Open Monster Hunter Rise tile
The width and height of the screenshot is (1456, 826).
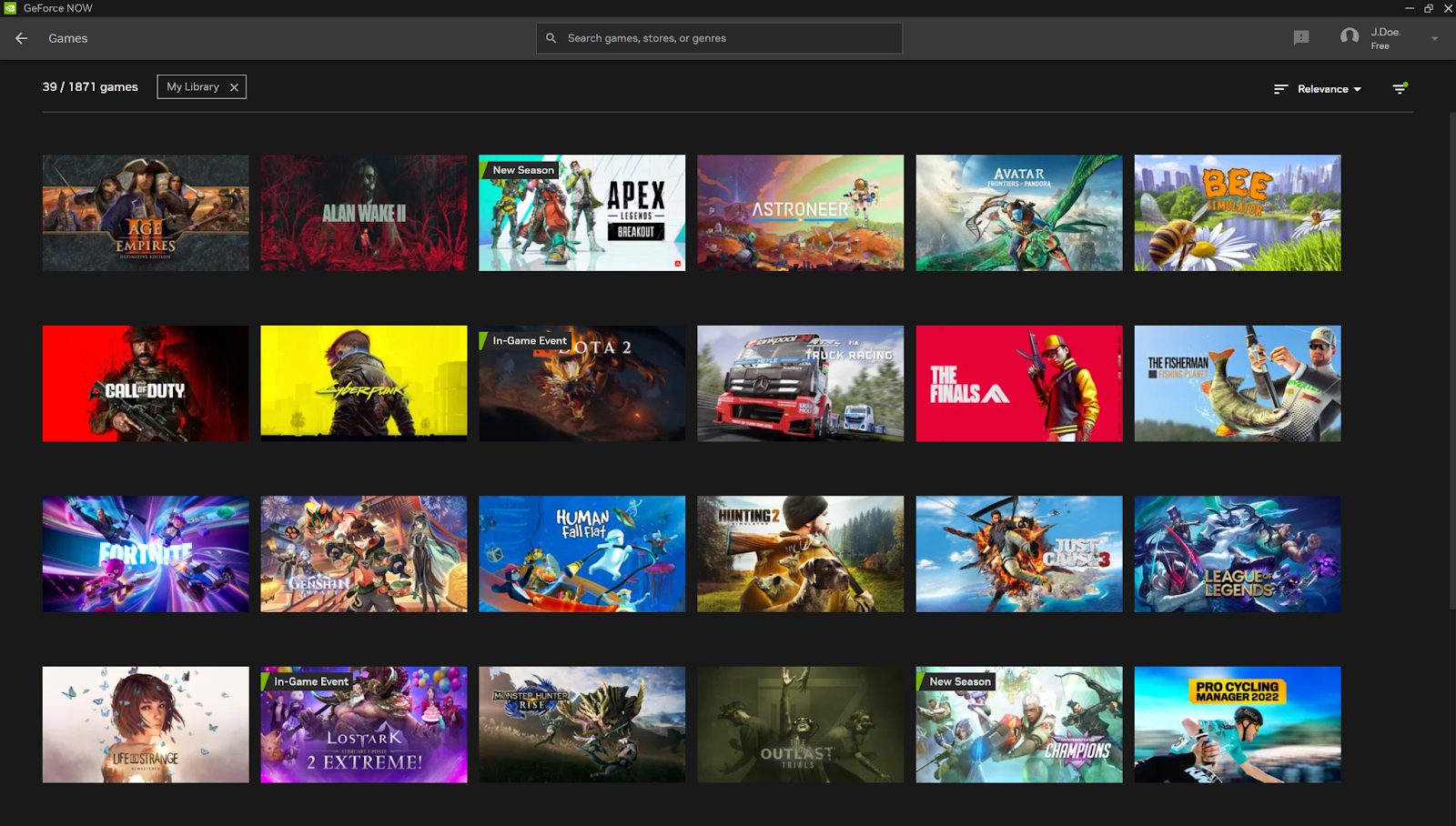(x=582, y=725)
